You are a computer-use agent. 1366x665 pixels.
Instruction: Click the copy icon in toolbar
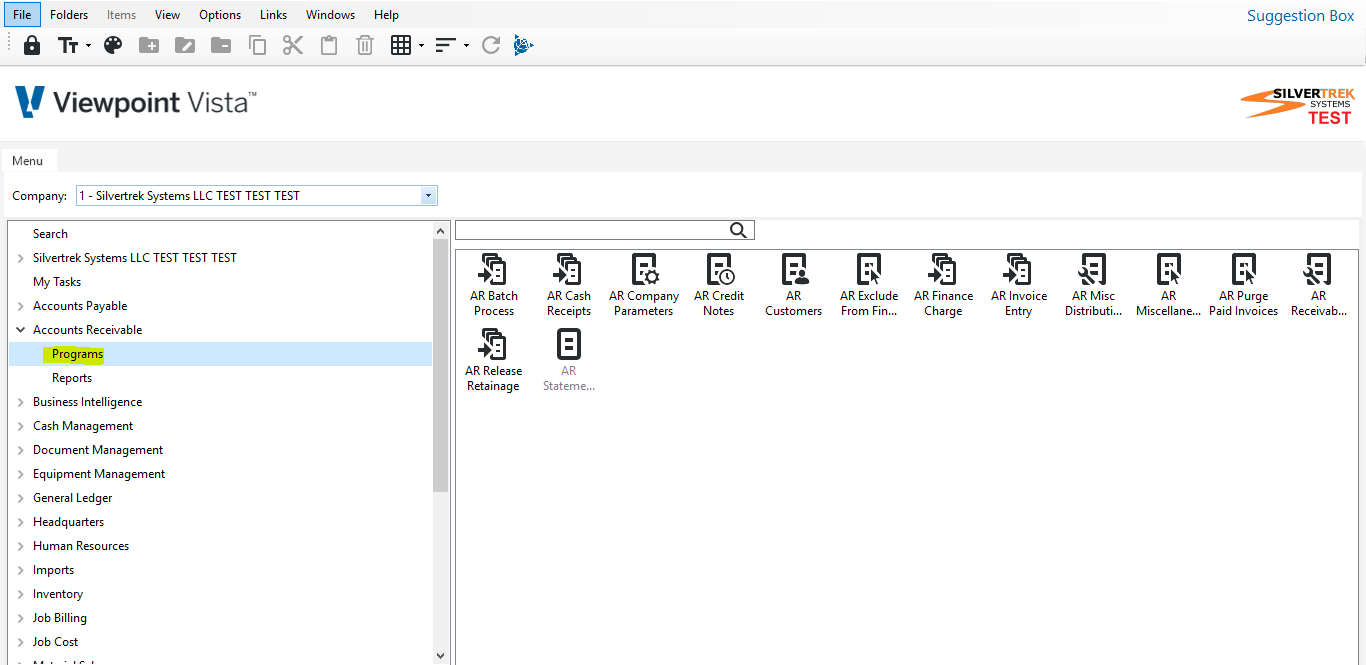(257, 45)
